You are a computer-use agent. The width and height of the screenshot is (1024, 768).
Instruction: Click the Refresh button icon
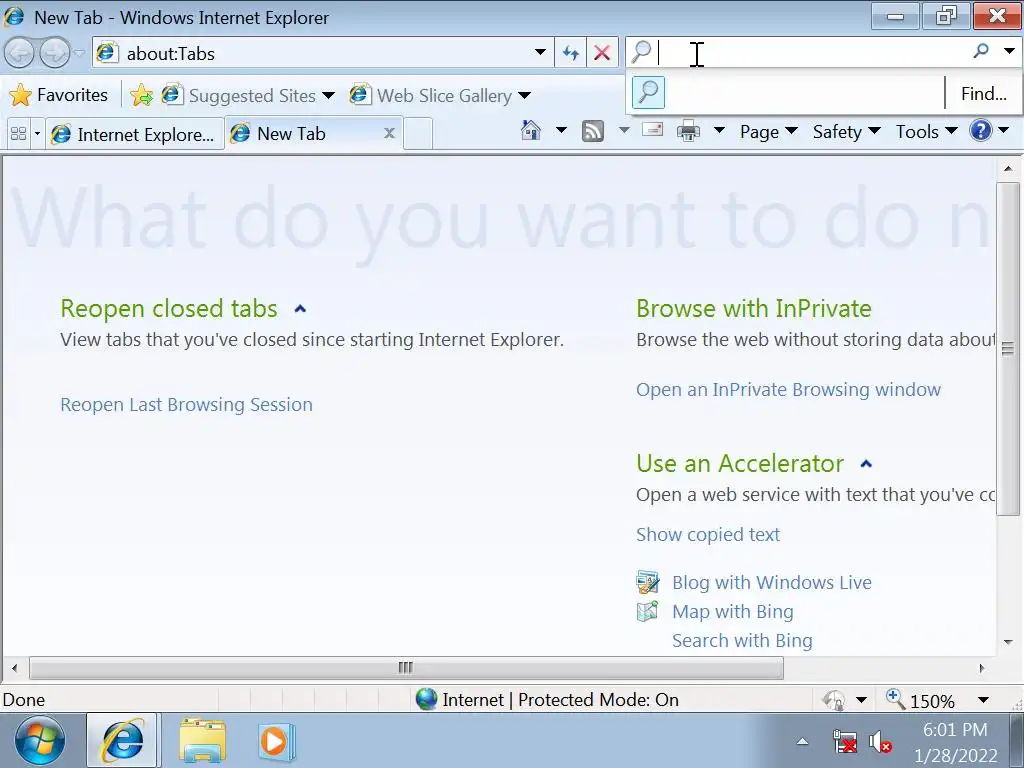[x=570, y=53]
